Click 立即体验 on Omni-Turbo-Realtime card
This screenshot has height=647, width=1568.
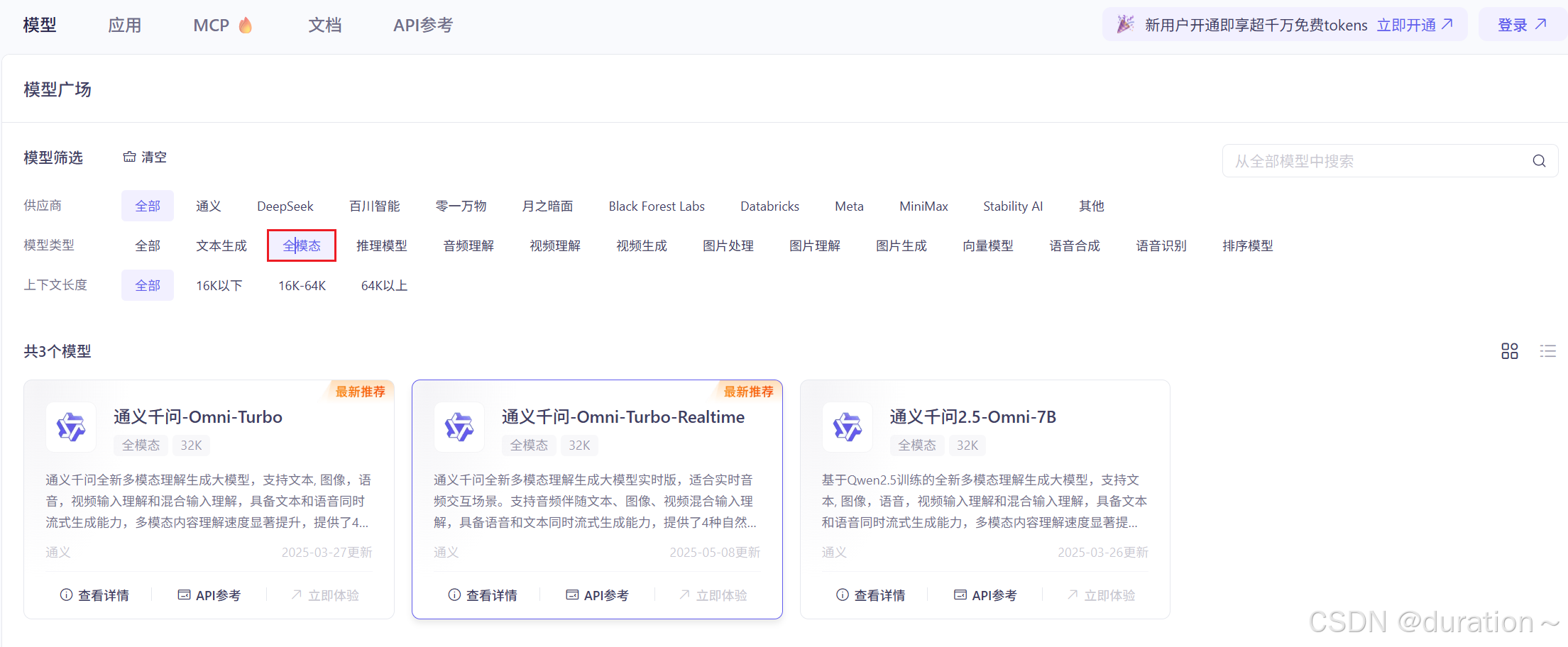tap(713, 595)
